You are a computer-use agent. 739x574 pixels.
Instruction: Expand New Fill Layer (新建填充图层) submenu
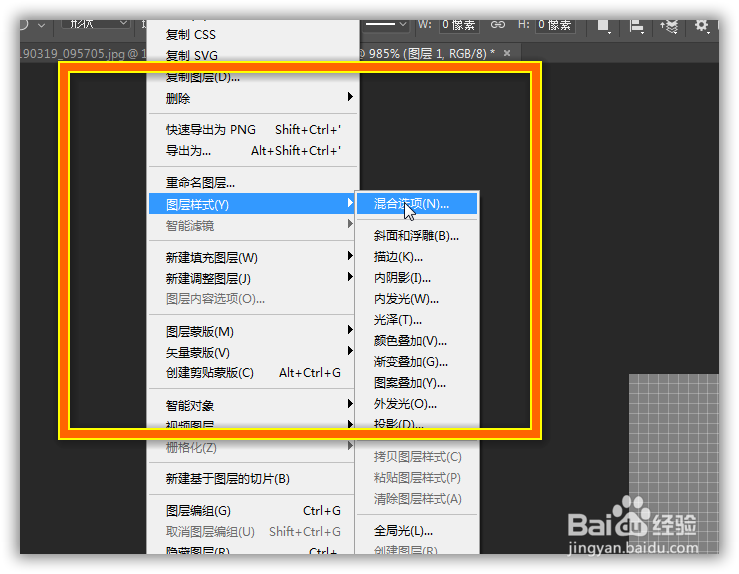tap(252, 257)
